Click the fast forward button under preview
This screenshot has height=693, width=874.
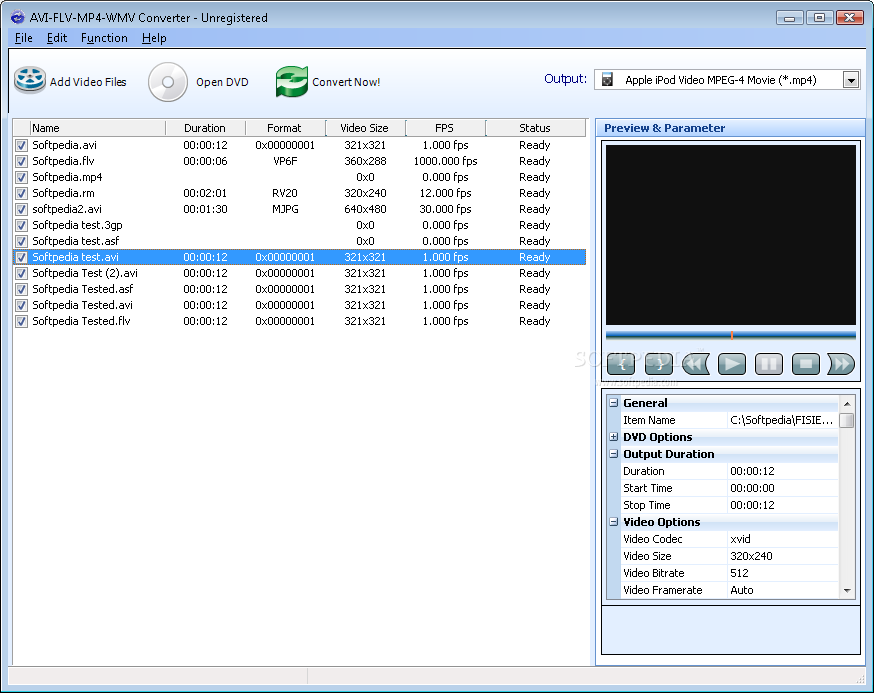841,364
